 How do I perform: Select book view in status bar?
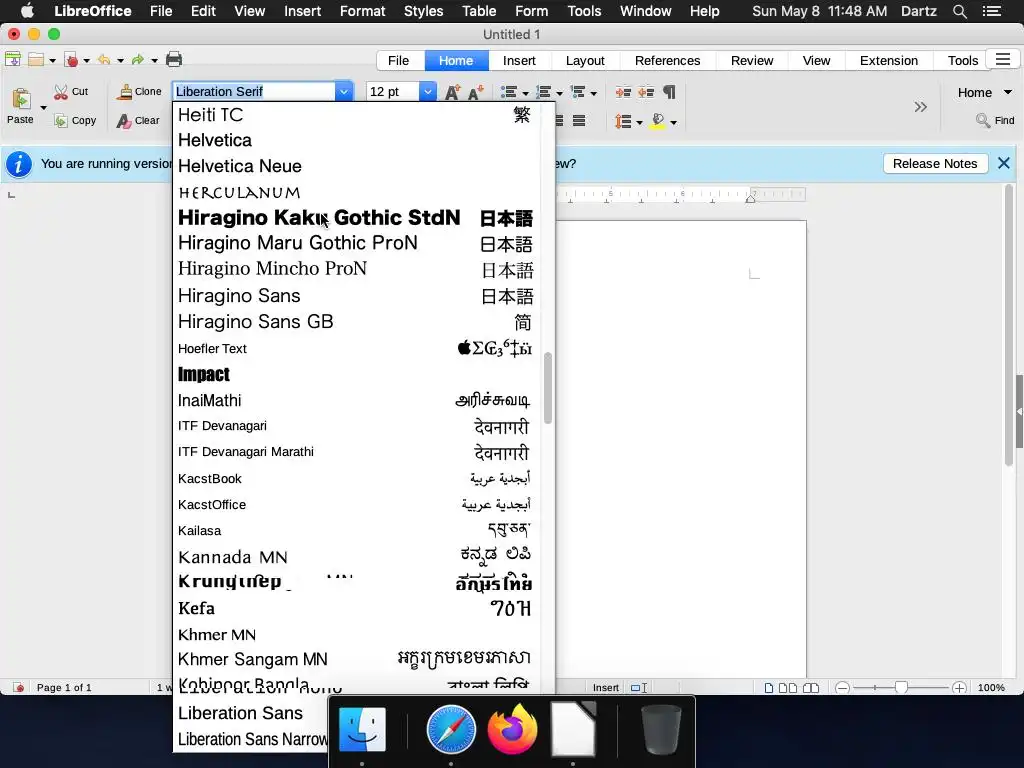coord(811,688)
